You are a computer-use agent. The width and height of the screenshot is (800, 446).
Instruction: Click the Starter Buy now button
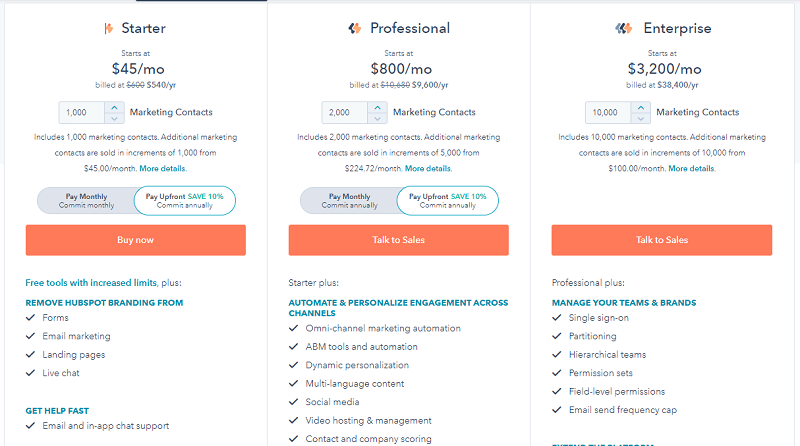pos(136,240)
